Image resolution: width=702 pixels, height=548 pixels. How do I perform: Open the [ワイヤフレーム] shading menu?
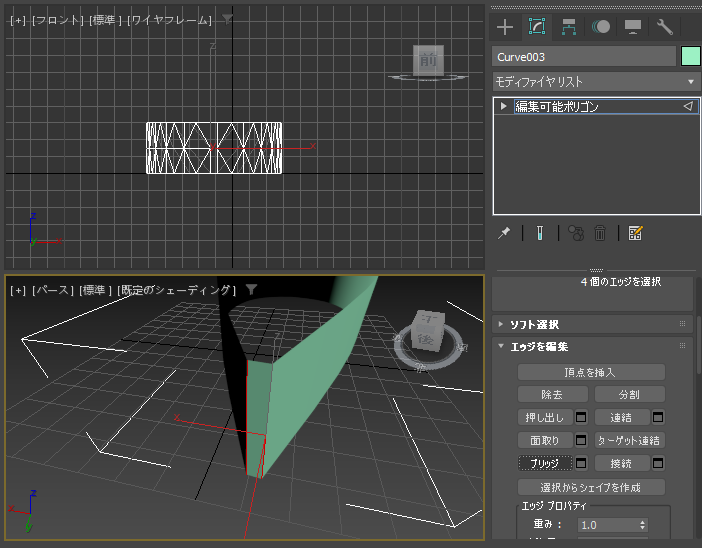(169, 20)
